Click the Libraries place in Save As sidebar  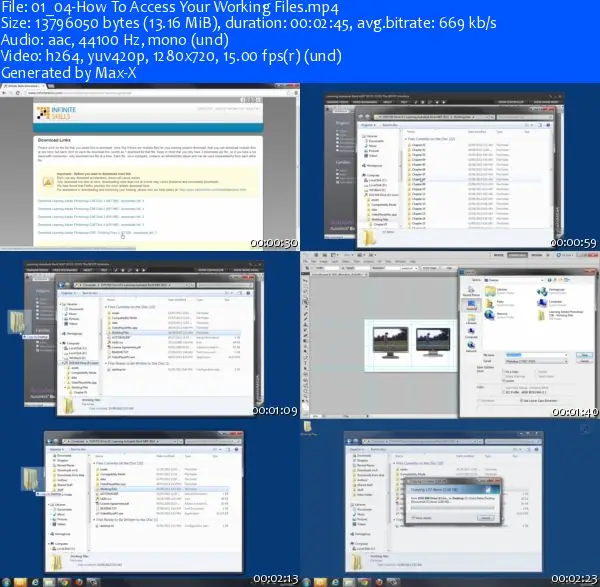[471, 320]
